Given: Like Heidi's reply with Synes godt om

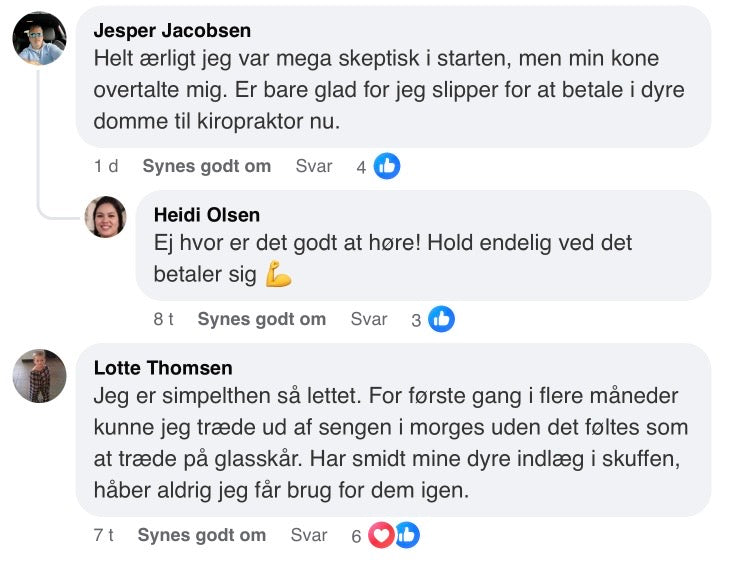Looking at the screenshot, I should click(x=261, y=319).
